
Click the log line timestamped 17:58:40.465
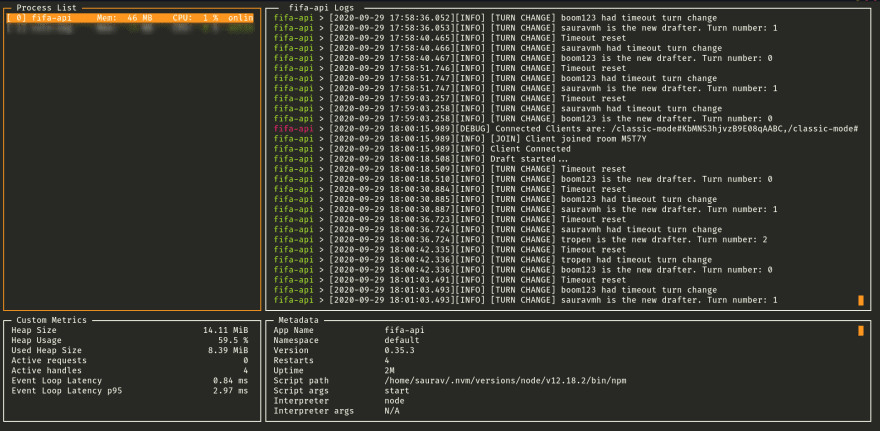(450, 38)
